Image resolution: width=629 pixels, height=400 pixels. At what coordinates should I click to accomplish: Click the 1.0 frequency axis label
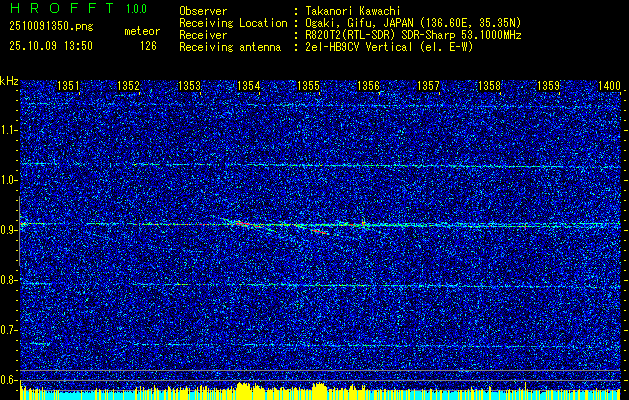[x=9, y=181]
